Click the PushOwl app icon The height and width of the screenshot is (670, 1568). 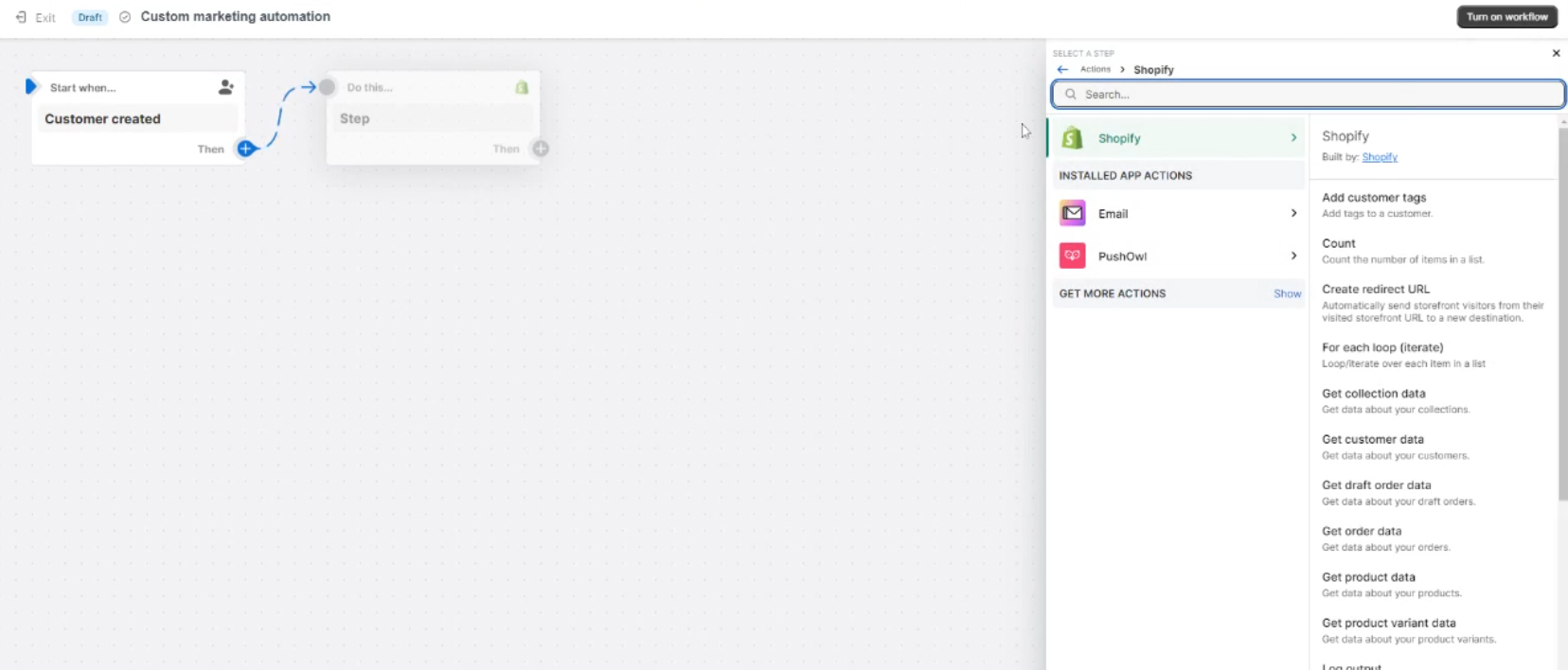click(x=1072, y=256)
